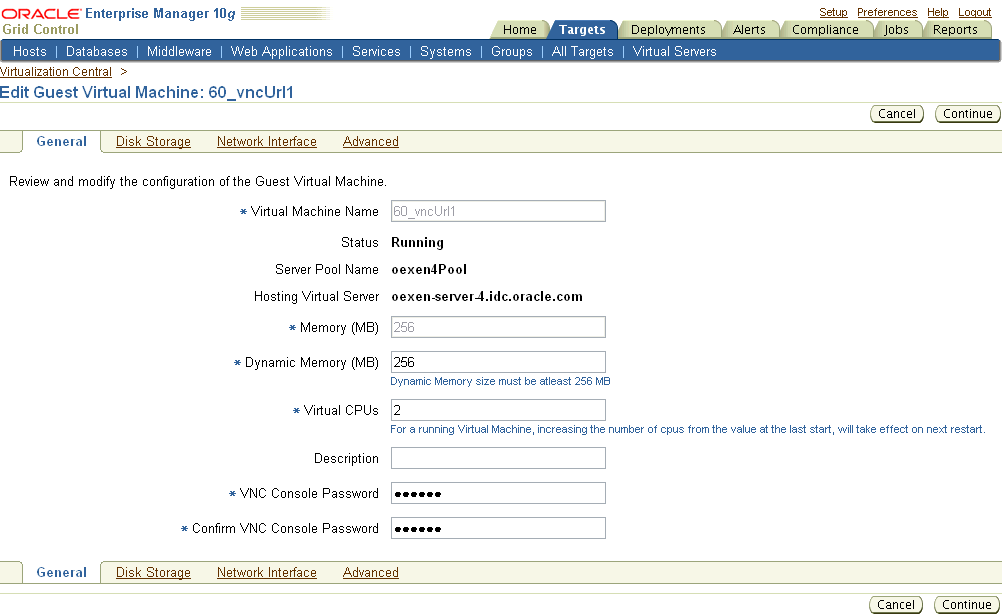The width and height of the screenshot is (1002, 615).
Task: Click the bottom Cancel button
Action: [895, 605]
